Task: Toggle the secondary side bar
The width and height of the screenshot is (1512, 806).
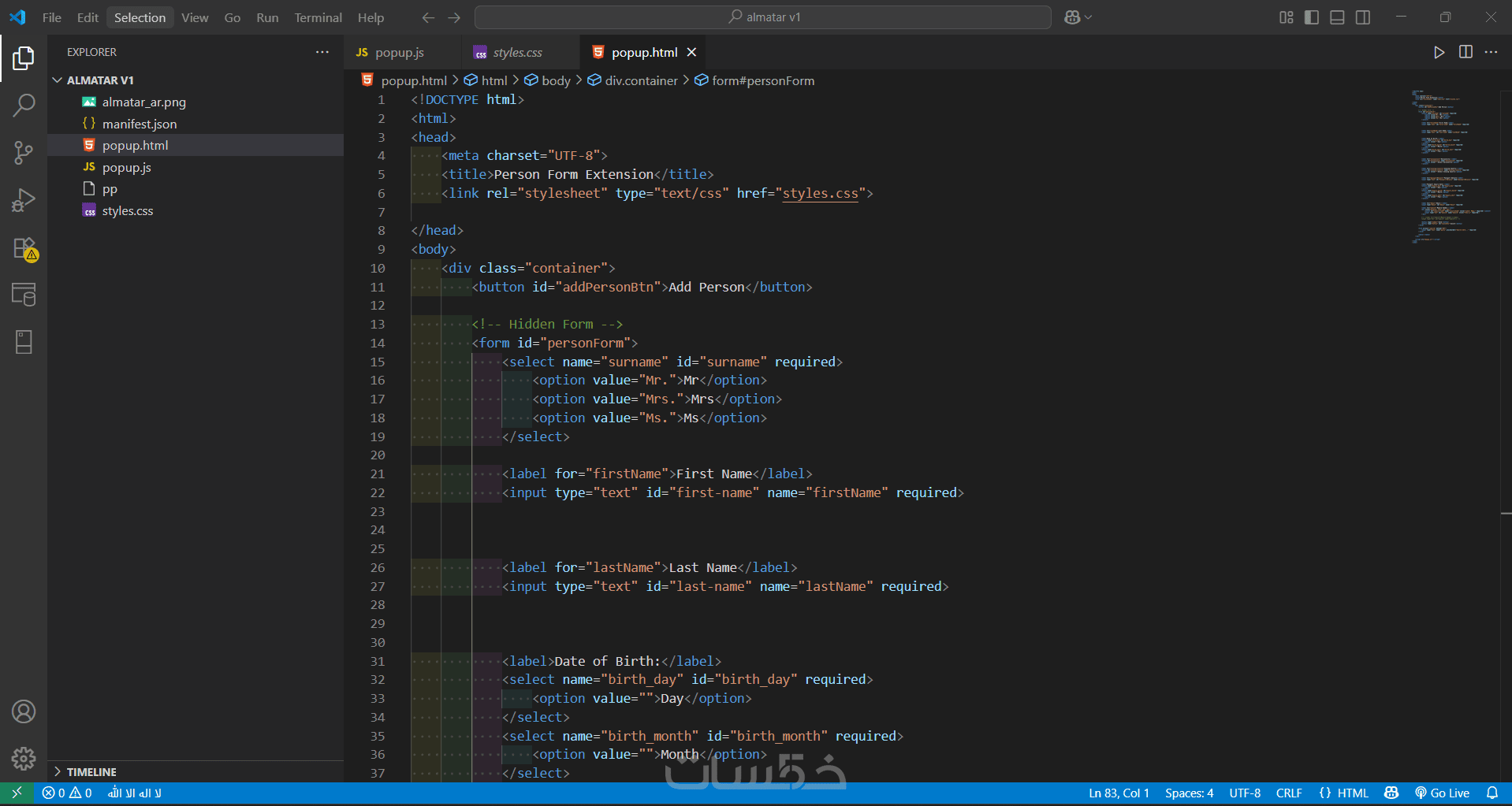Action: [x=1362, y=17]
